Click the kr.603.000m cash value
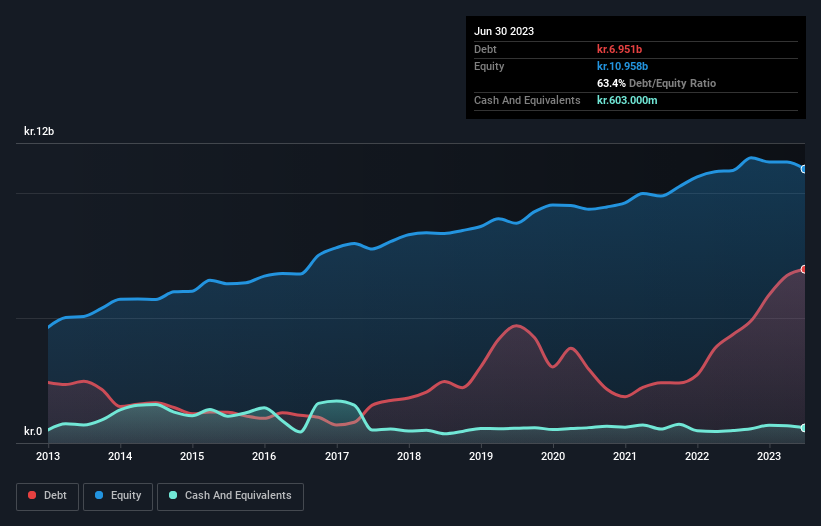 click(x=627, y=100)
